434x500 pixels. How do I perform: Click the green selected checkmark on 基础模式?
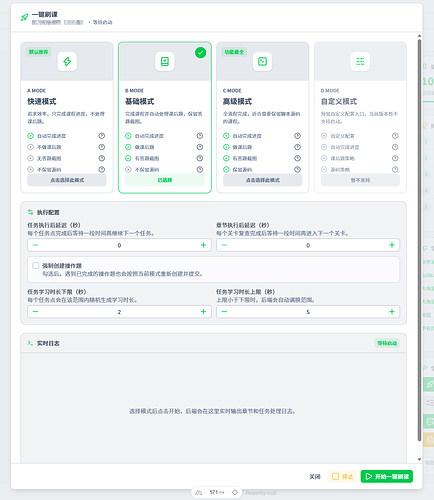[x=200, y=53]
